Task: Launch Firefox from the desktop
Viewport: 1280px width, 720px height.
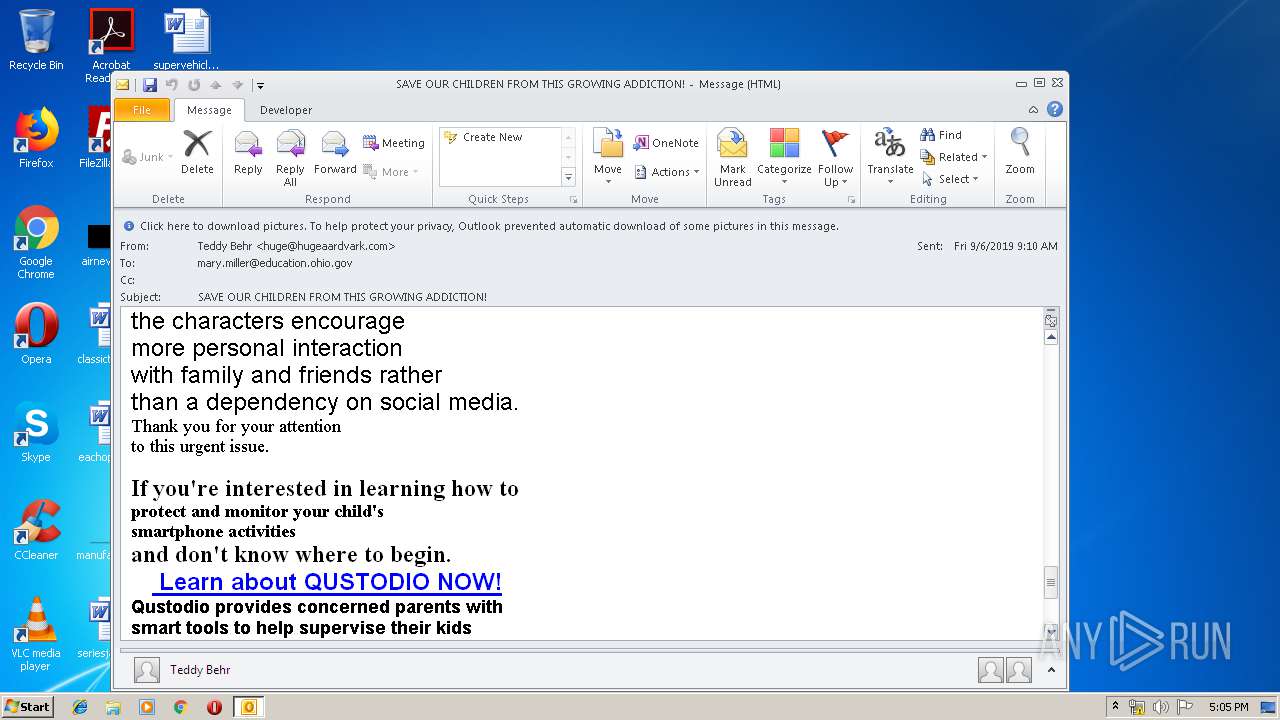Action: (36, 138)
